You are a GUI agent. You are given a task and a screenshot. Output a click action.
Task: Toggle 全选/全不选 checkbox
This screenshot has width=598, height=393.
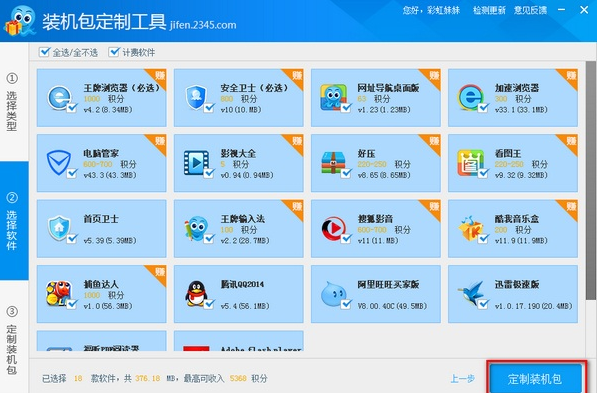click(x=45, y=52)
